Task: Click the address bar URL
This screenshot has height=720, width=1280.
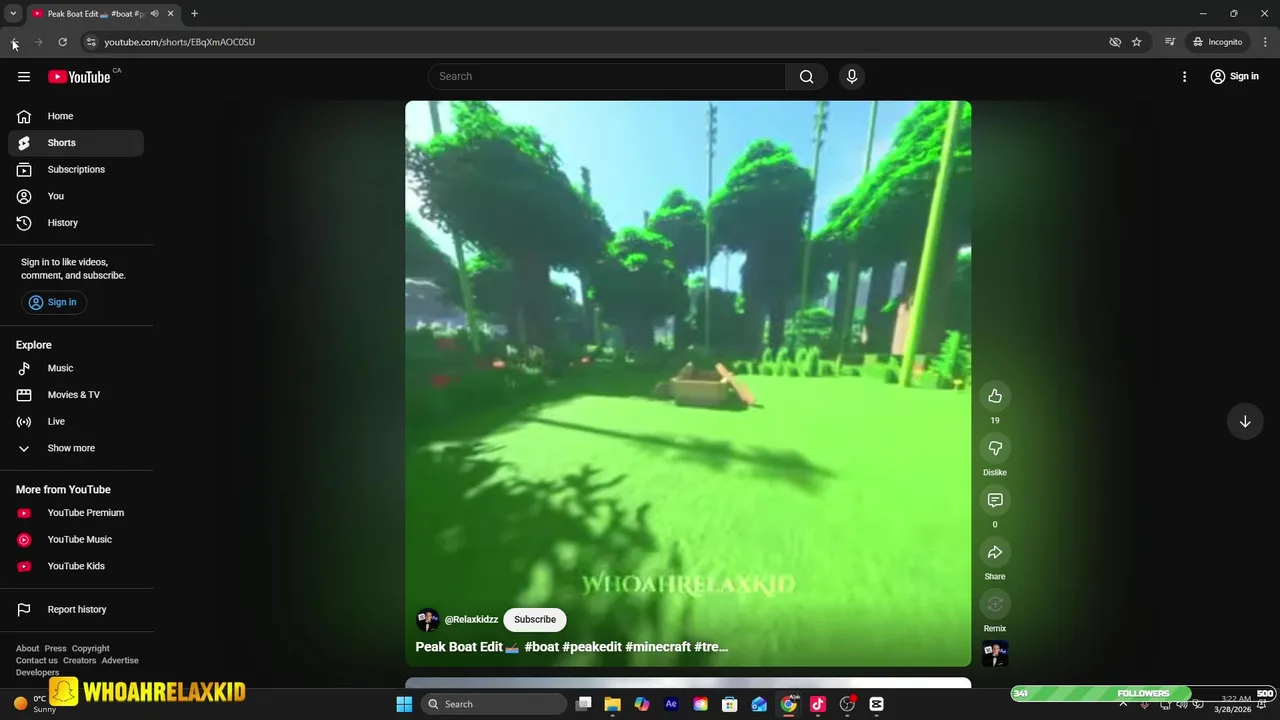Action: 180,42
